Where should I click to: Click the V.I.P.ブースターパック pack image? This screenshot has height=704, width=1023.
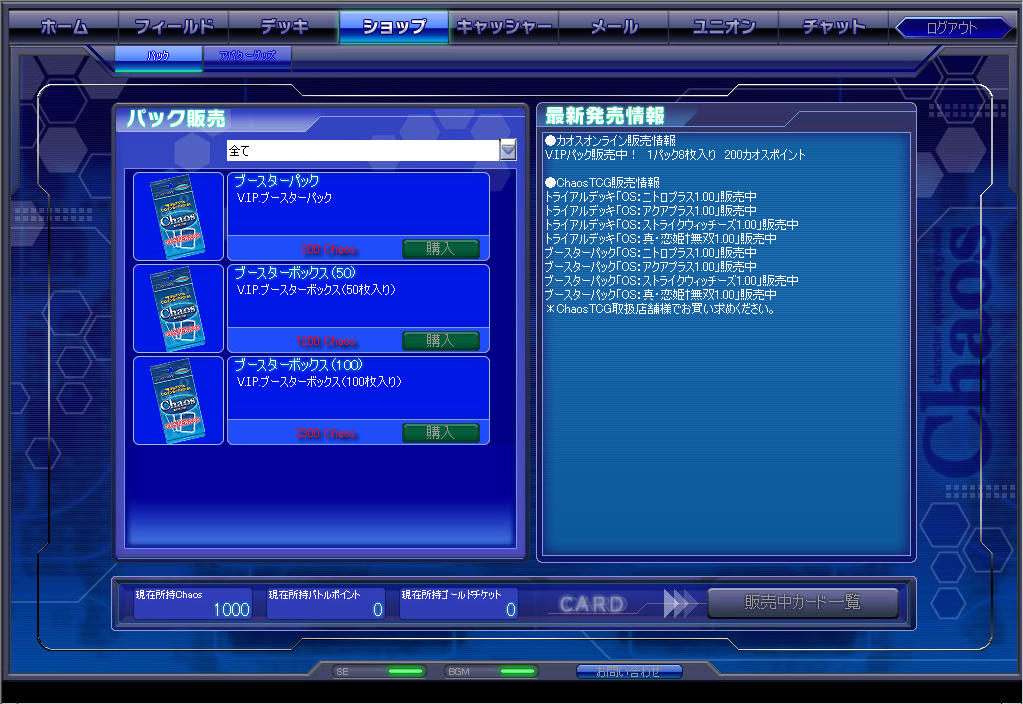[x=178, y=217]
